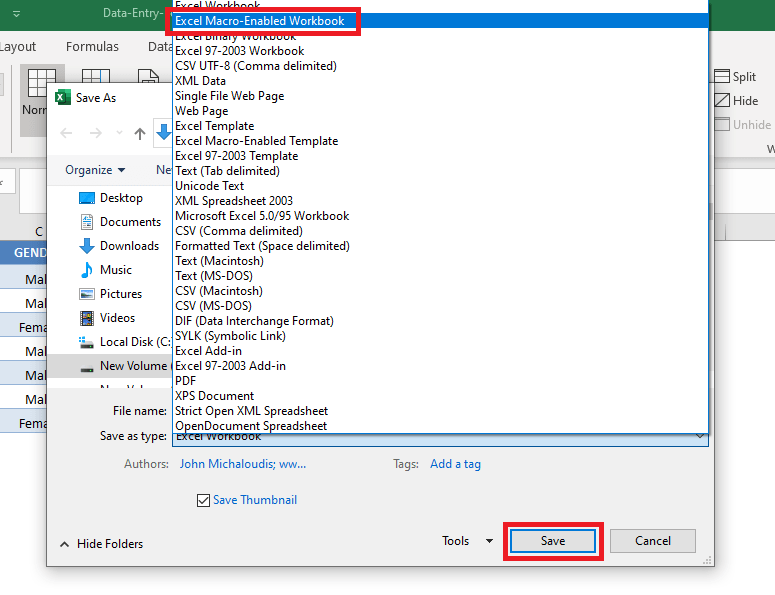Open the Organize dropdown
The height and width of the screenshot is (595, 775).
pyautogui.click(x=95, y=170)
